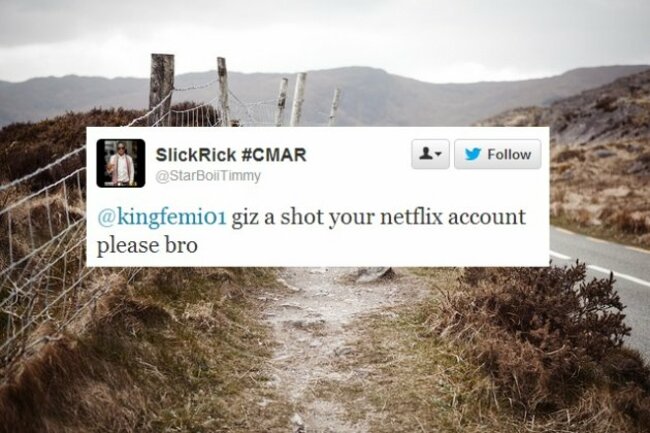Click the word shot in the tweet

pos(302,217)
